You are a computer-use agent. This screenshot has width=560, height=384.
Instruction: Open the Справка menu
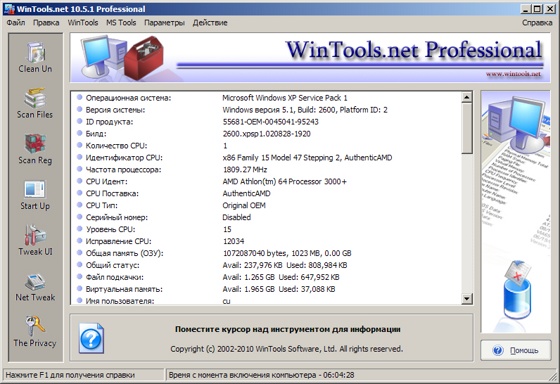point(537,23)
